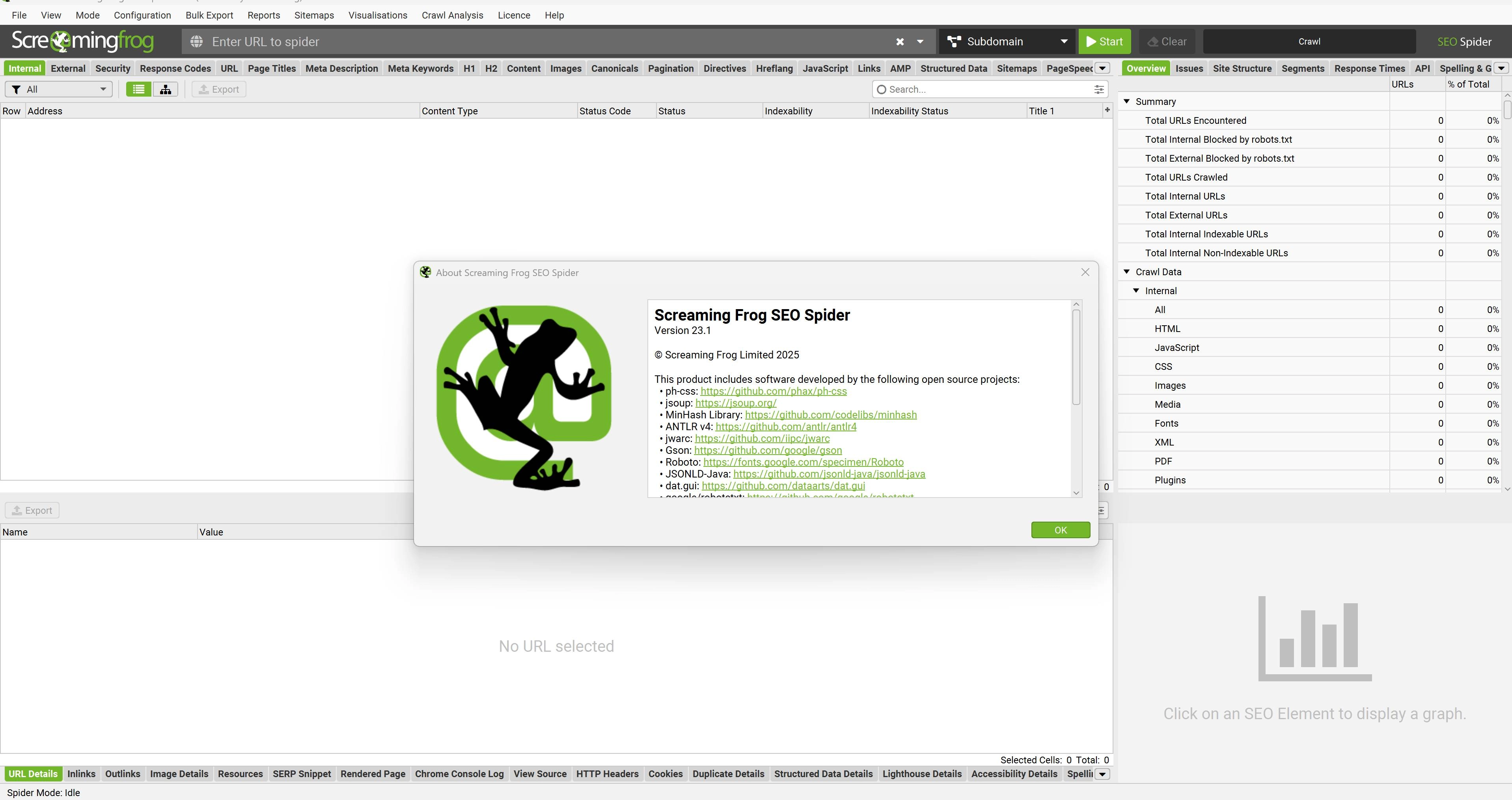Collapse the Summary section

pyautogui.click(x=1126, y=102)
